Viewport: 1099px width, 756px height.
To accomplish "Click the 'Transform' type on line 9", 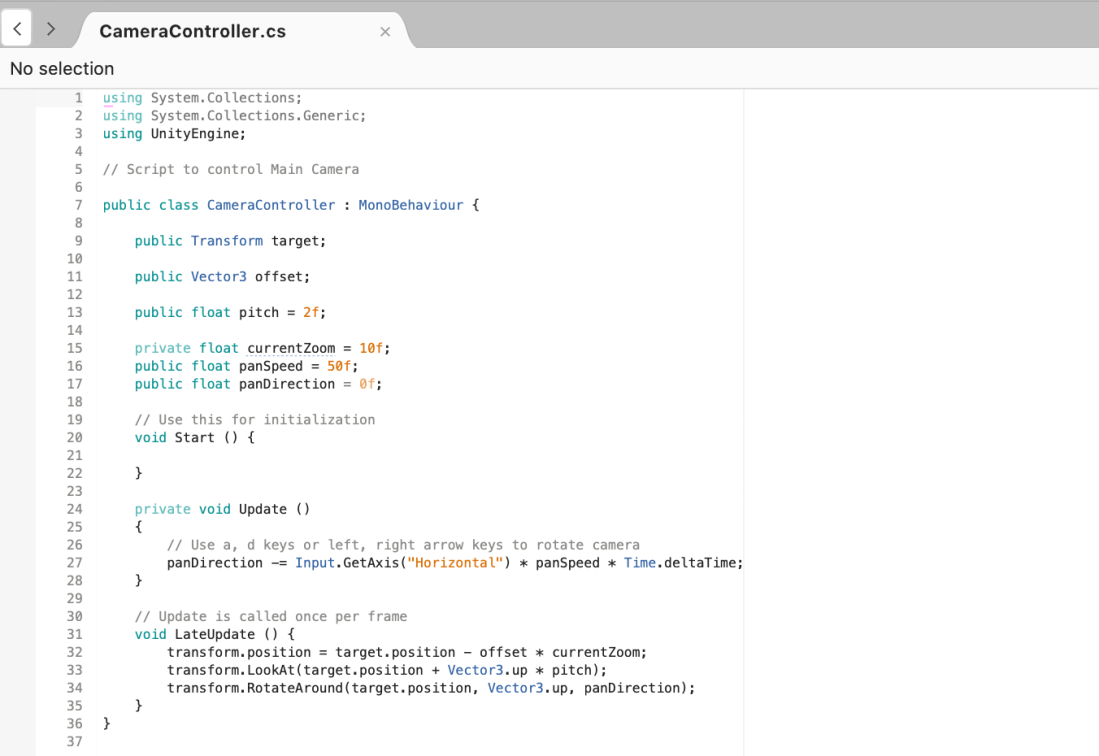I will 227,241.
